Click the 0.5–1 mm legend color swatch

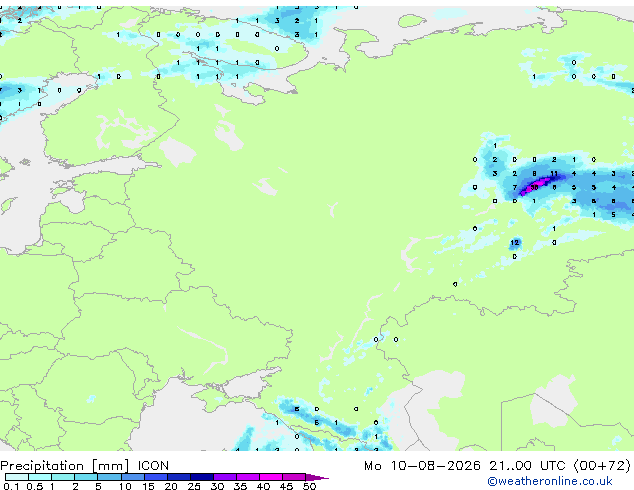coord(40,477)
